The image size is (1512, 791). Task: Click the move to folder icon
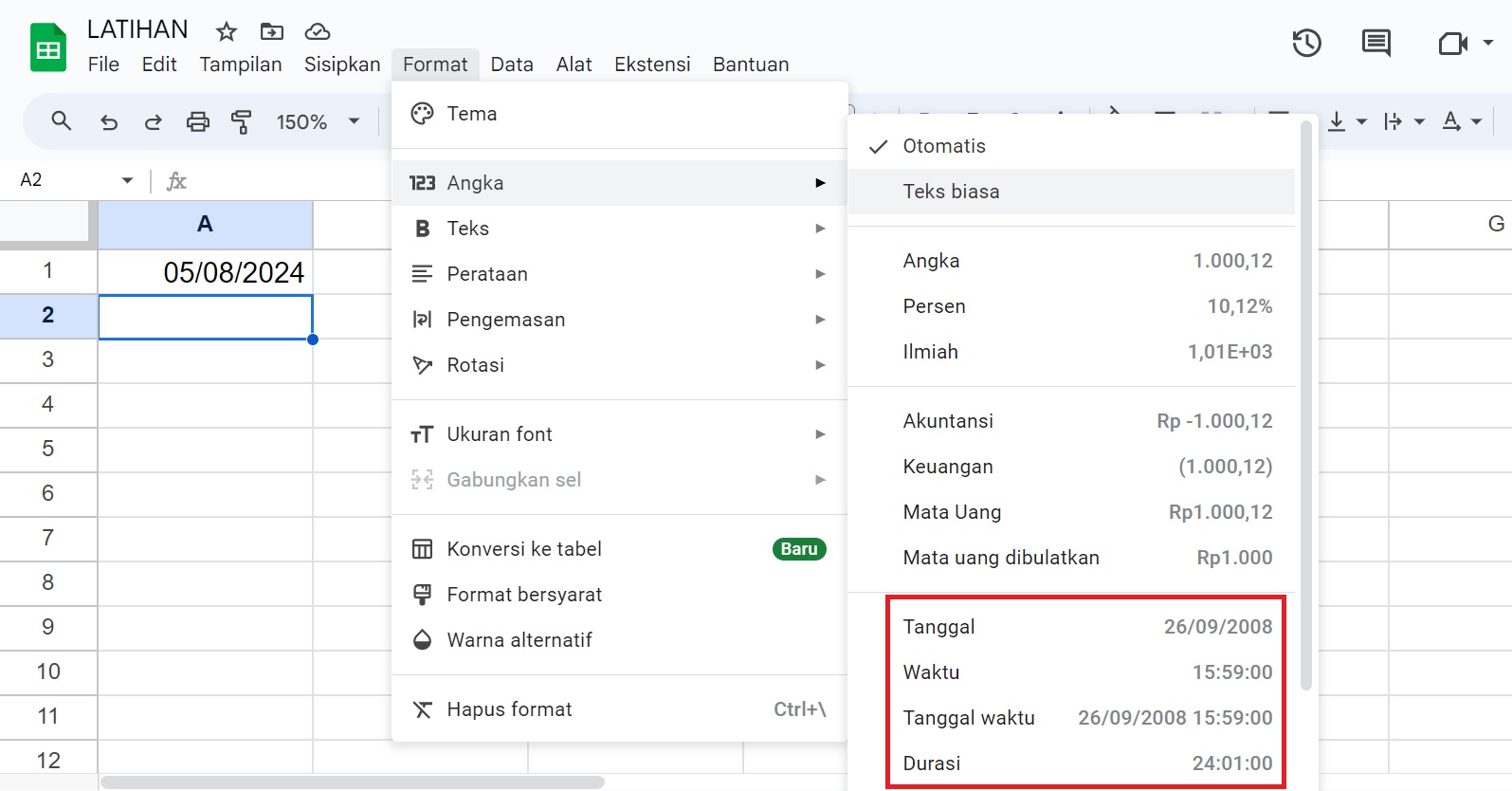pyautogui.click(x=272, y=32)
